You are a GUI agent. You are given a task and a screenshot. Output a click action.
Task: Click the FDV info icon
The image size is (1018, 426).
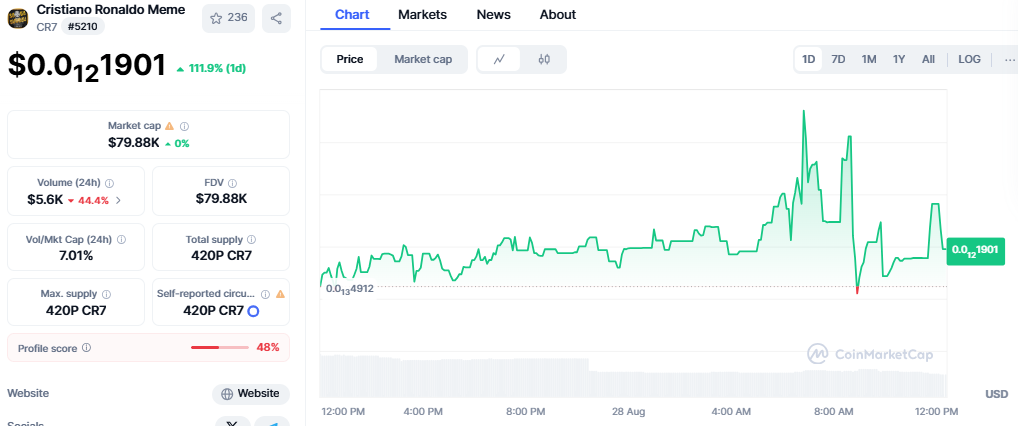click(232, 183)
